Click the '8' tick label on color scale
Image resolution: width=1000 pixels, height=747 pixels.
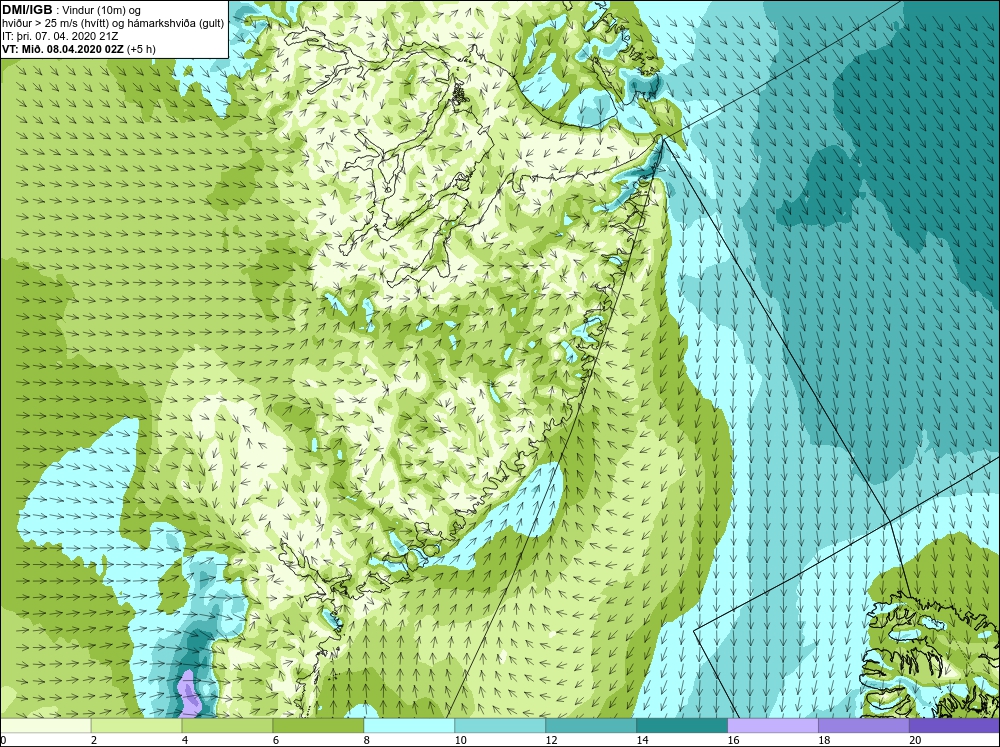367,740
